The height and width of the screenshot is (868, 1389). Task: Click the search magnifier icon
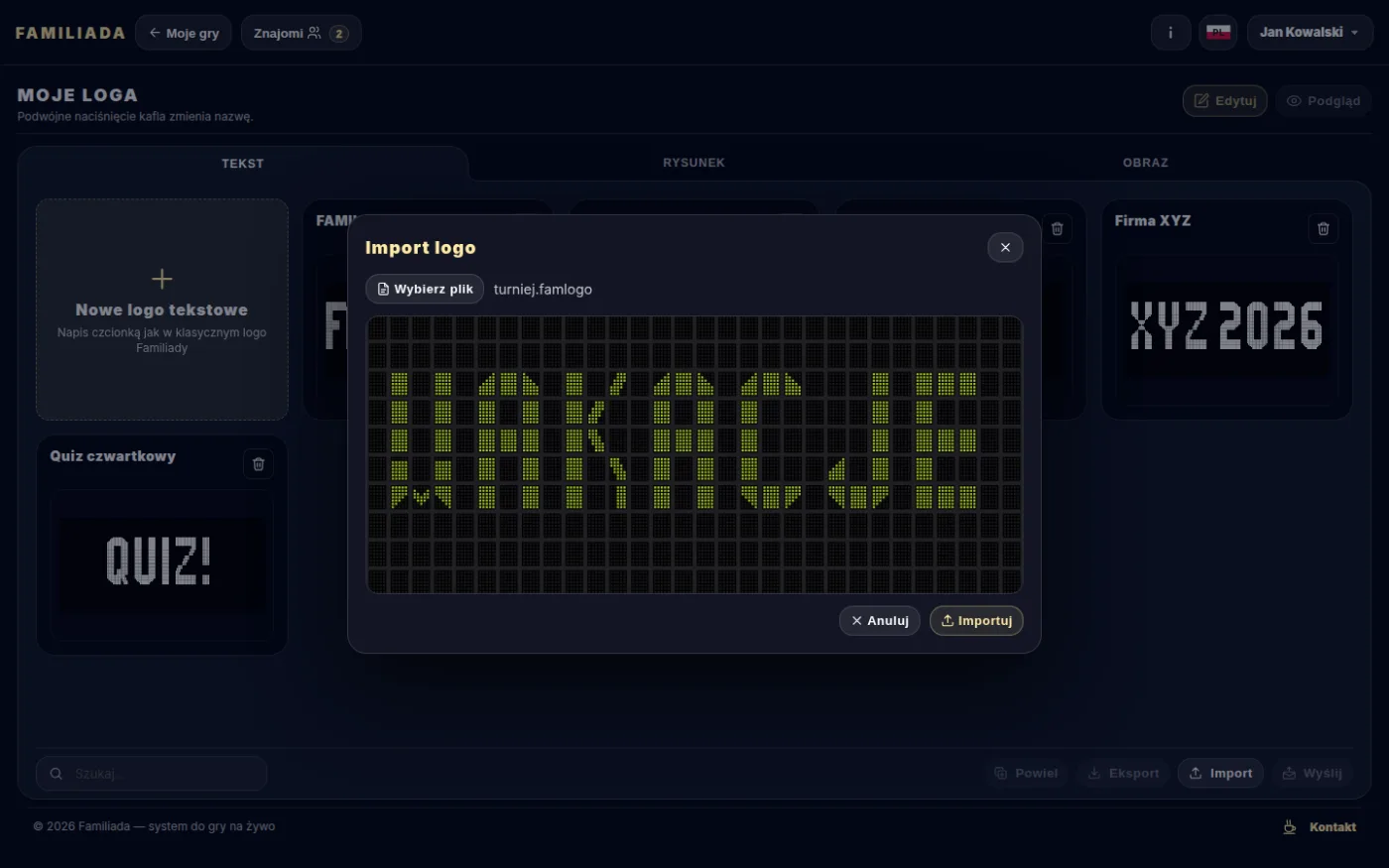coord(57,774)
